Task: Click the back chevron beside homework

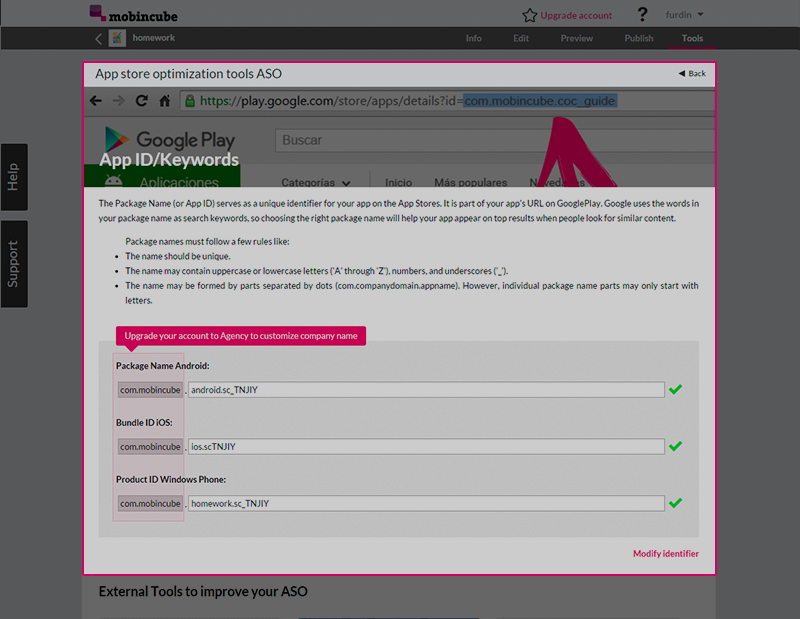Action: coord(98,38)
